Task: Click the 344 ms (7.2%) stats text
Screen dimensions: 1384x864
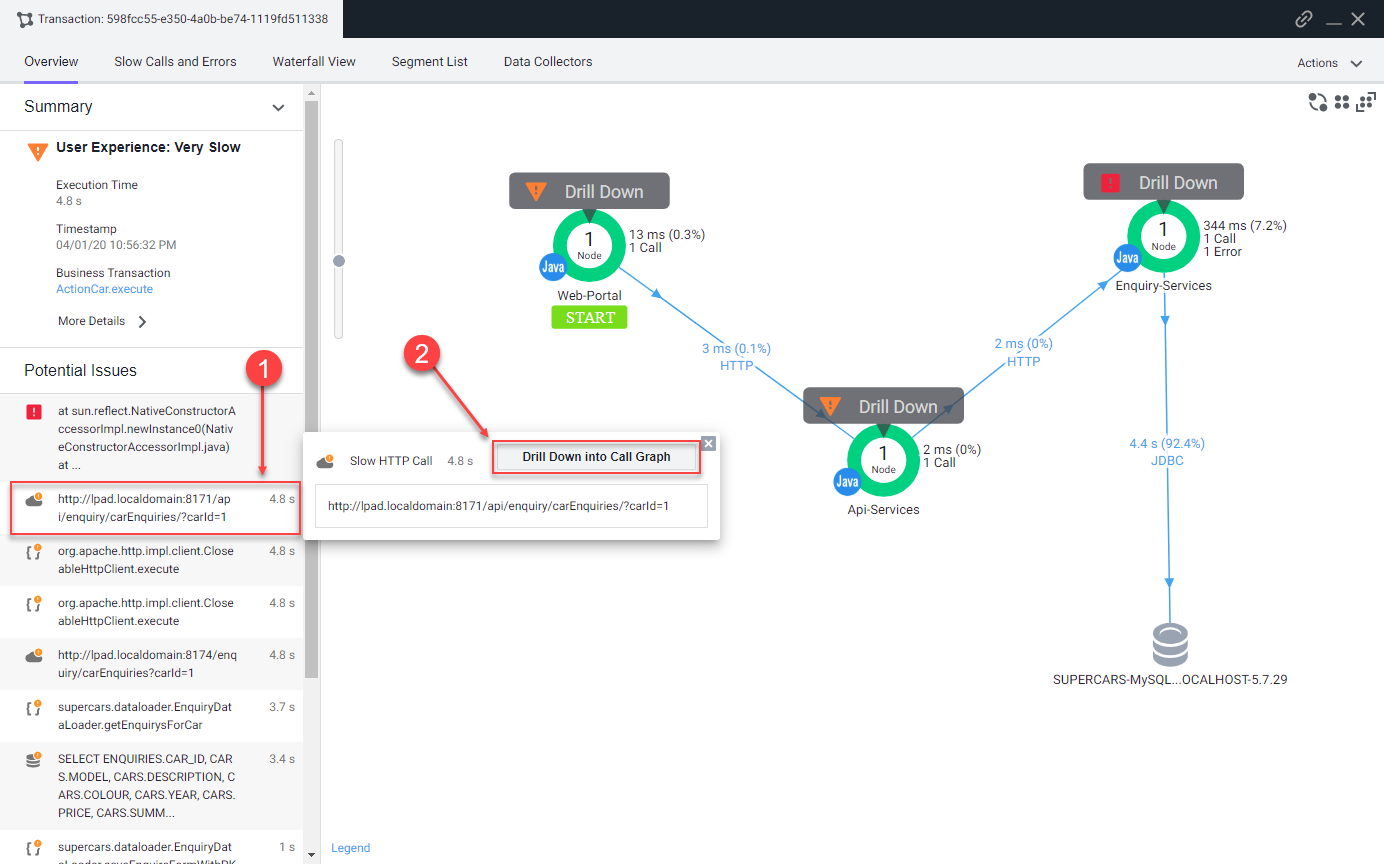Action: pyautogui.click(x=1245, y=226)
